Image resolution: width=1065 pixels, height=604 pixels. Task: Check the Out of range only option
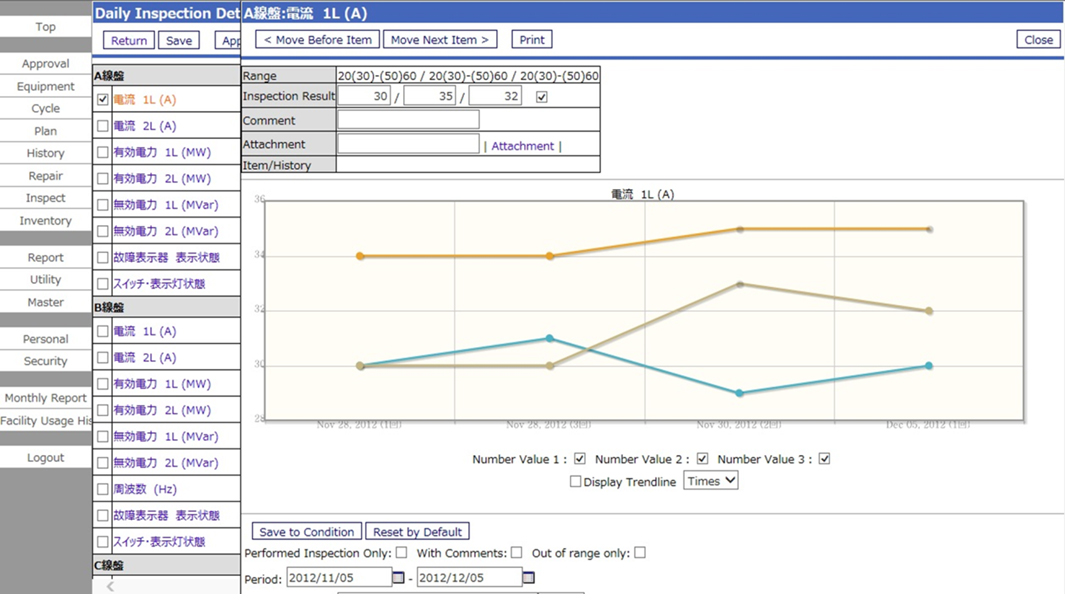(x=640, y=552)
